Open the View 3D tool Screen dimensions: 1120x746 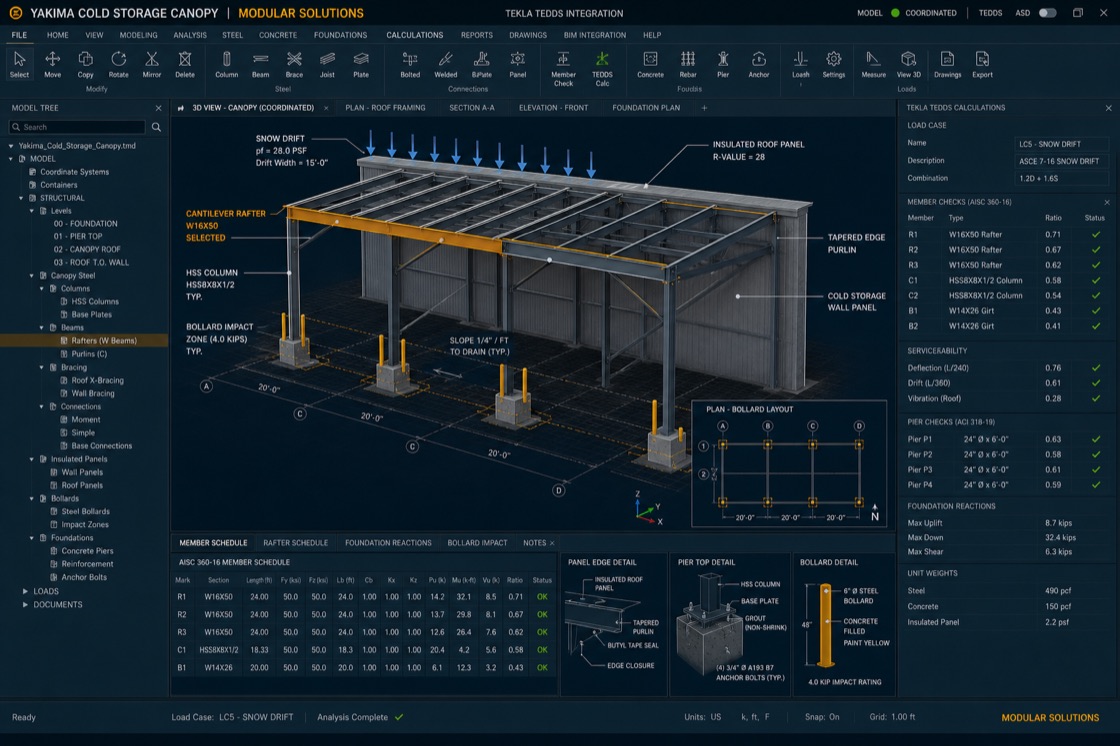coord(909,64)
